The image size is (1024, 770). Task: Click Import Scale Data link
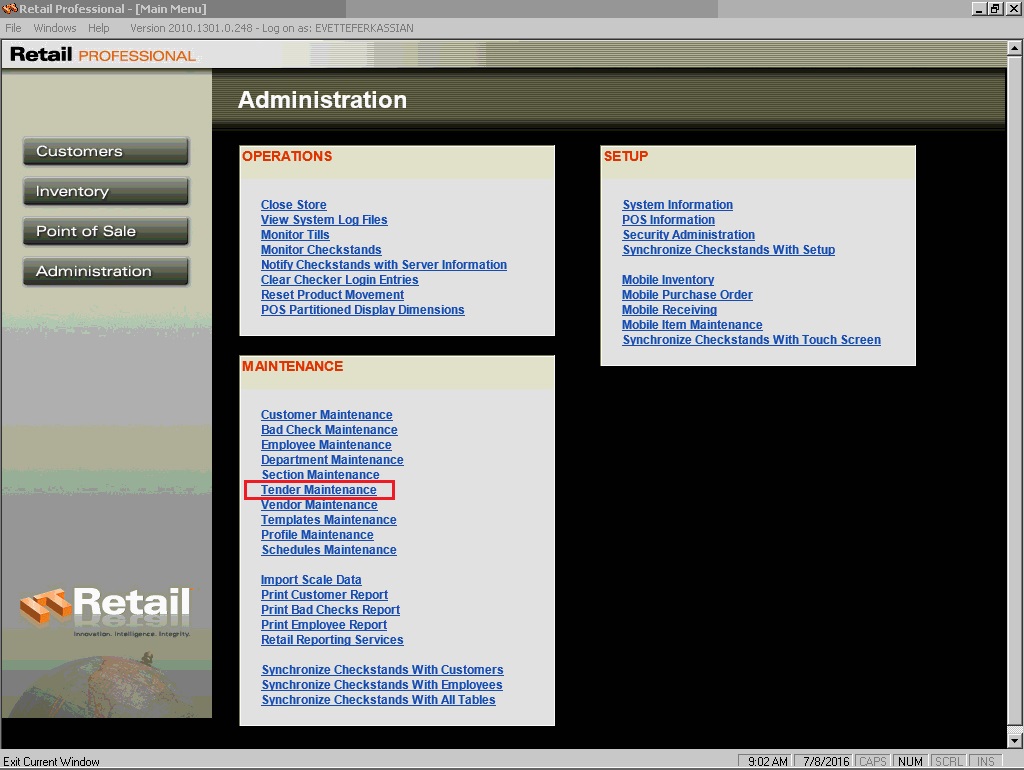click(311, 580)
